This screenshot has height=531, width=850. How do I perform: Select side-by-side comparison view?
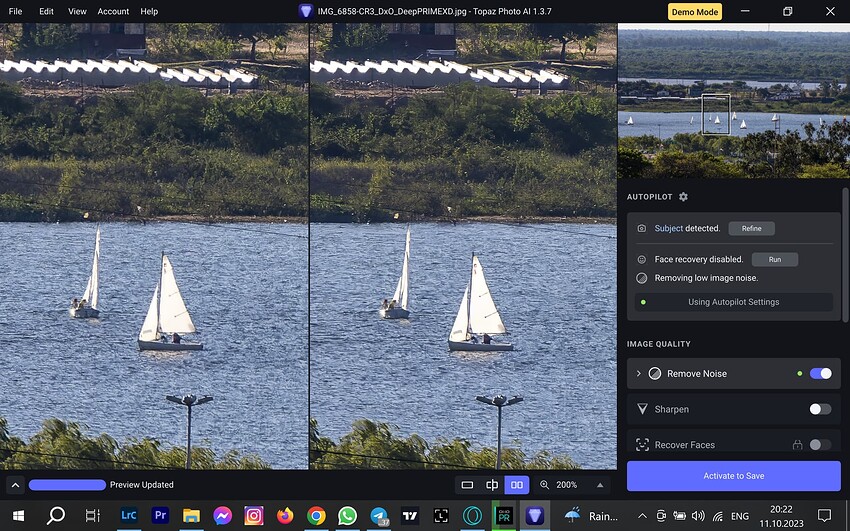516,485
